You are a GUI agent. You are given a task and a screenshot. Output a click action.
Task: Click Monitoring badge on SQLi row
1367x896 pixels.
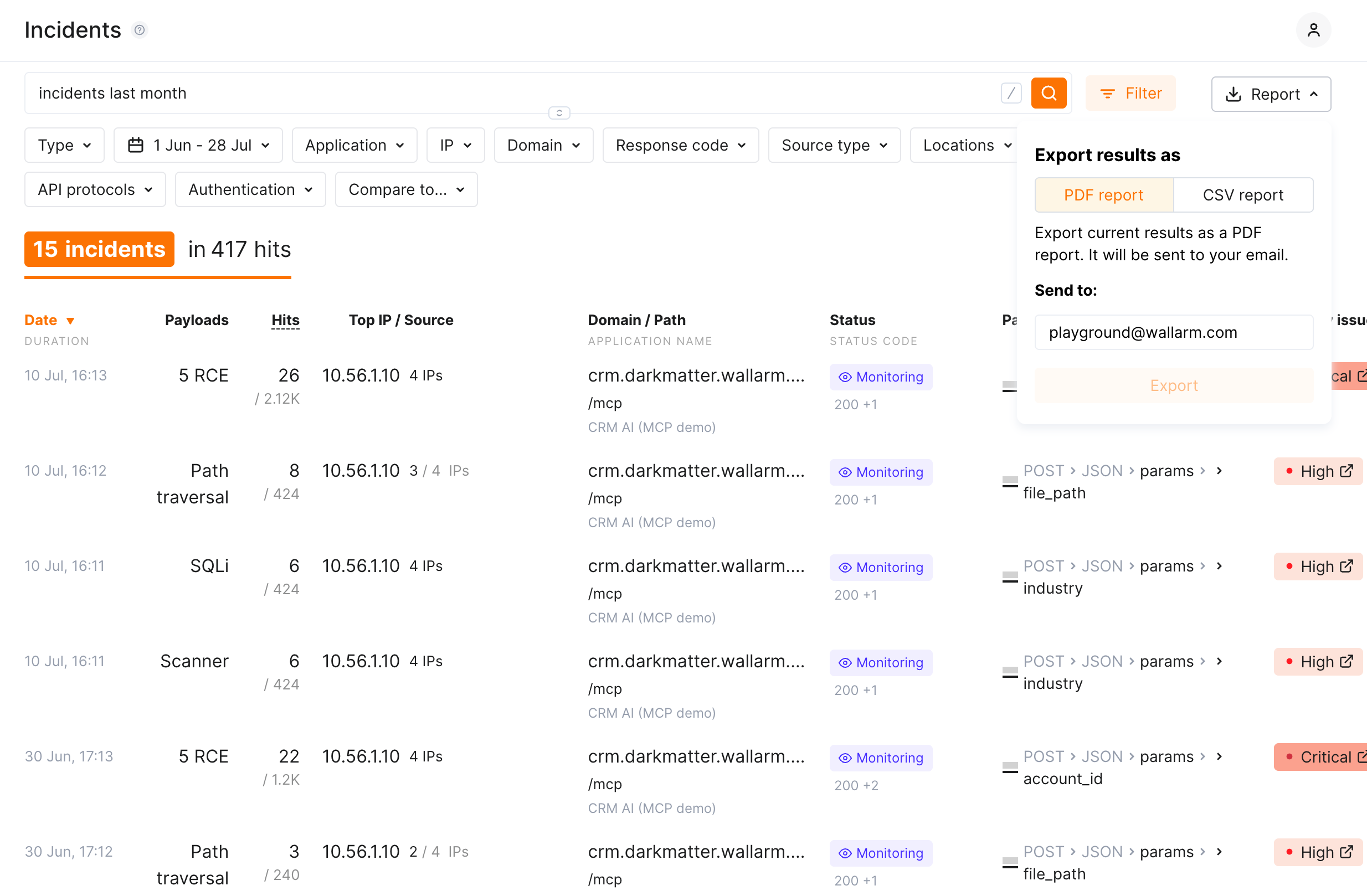coord(881,568)
